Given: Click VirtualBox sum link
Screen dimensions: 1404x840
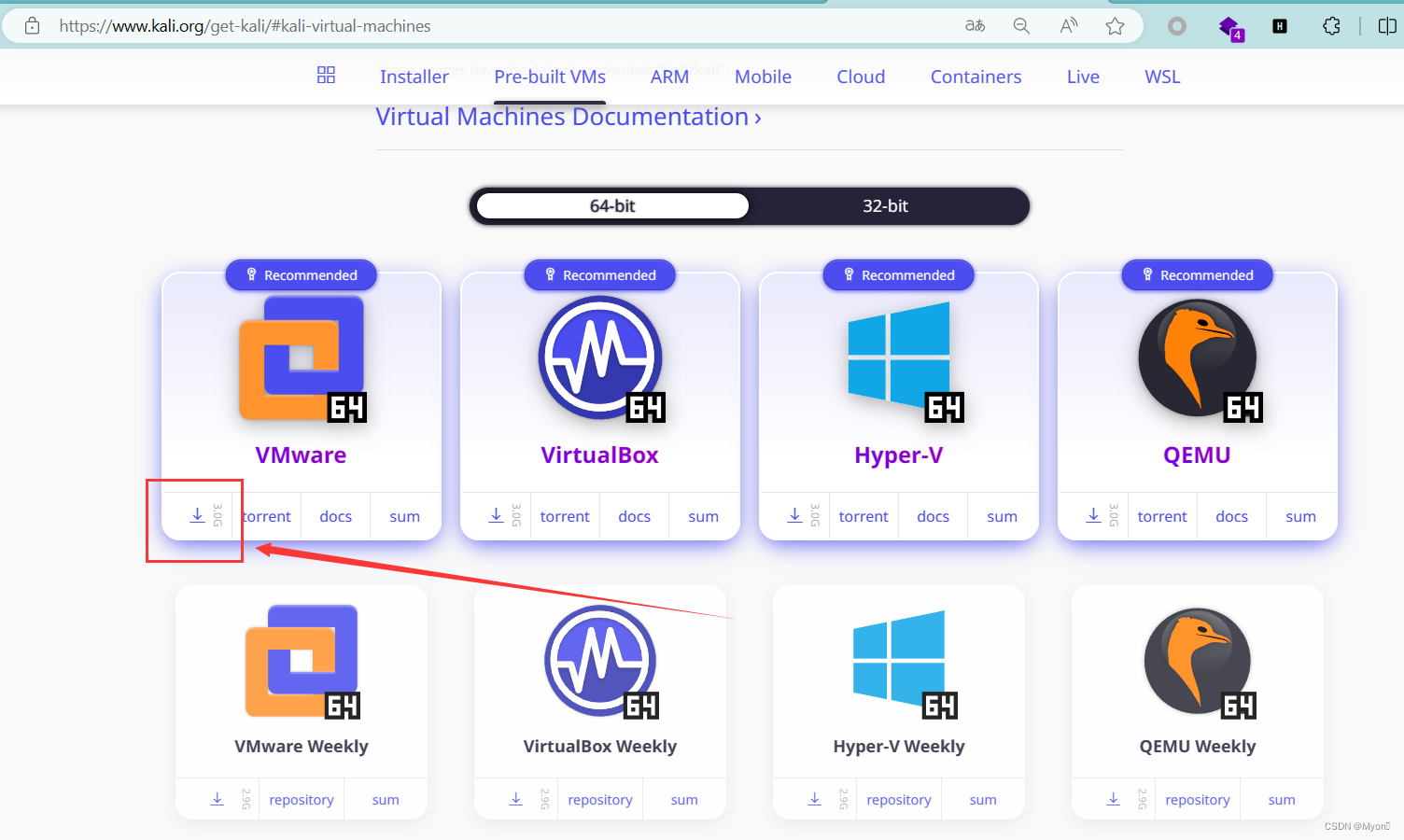Looking at the screenshot, I should [x=703, y=516].
